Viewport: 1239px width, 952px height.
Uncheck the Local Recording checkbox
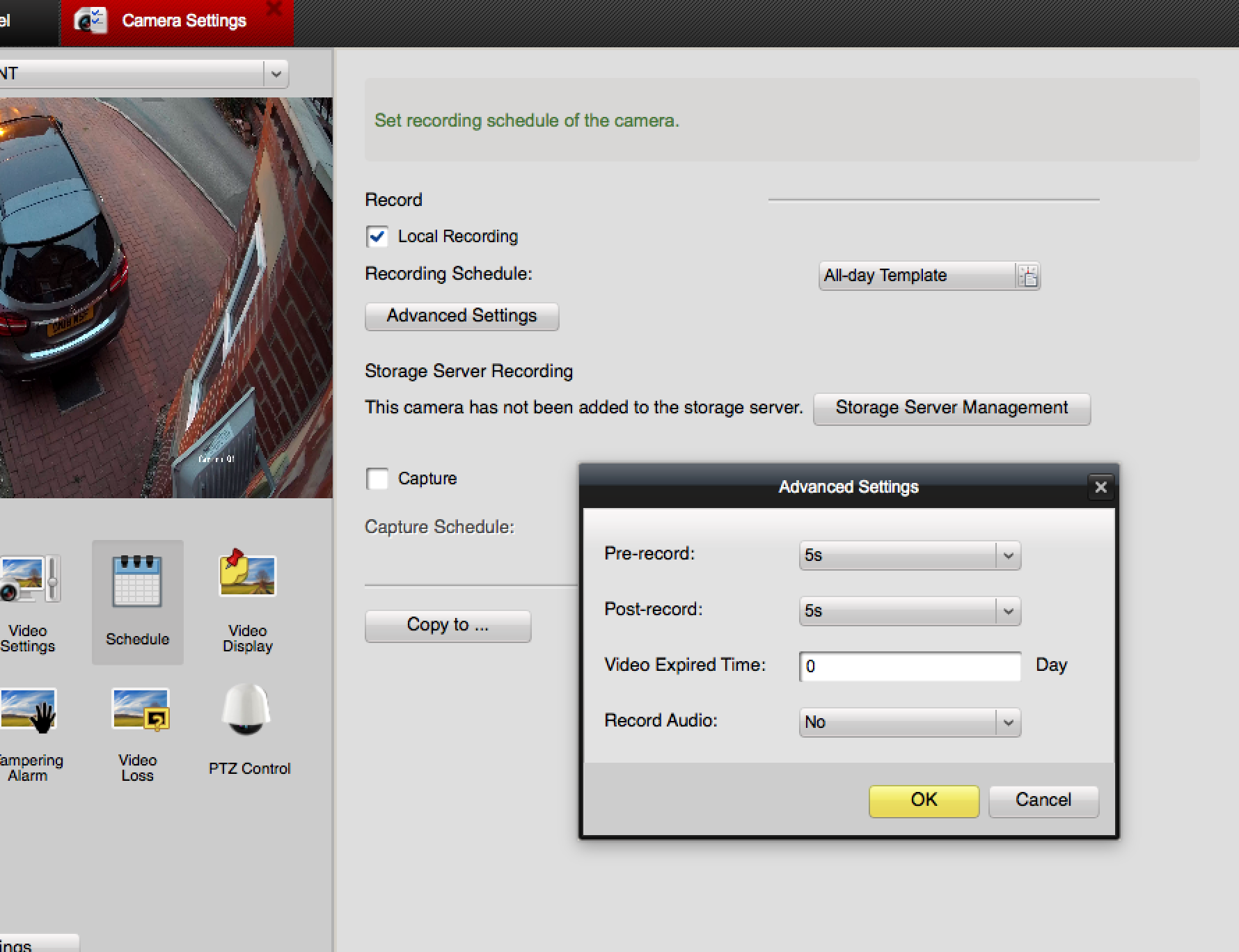click(x=377, y=237)
